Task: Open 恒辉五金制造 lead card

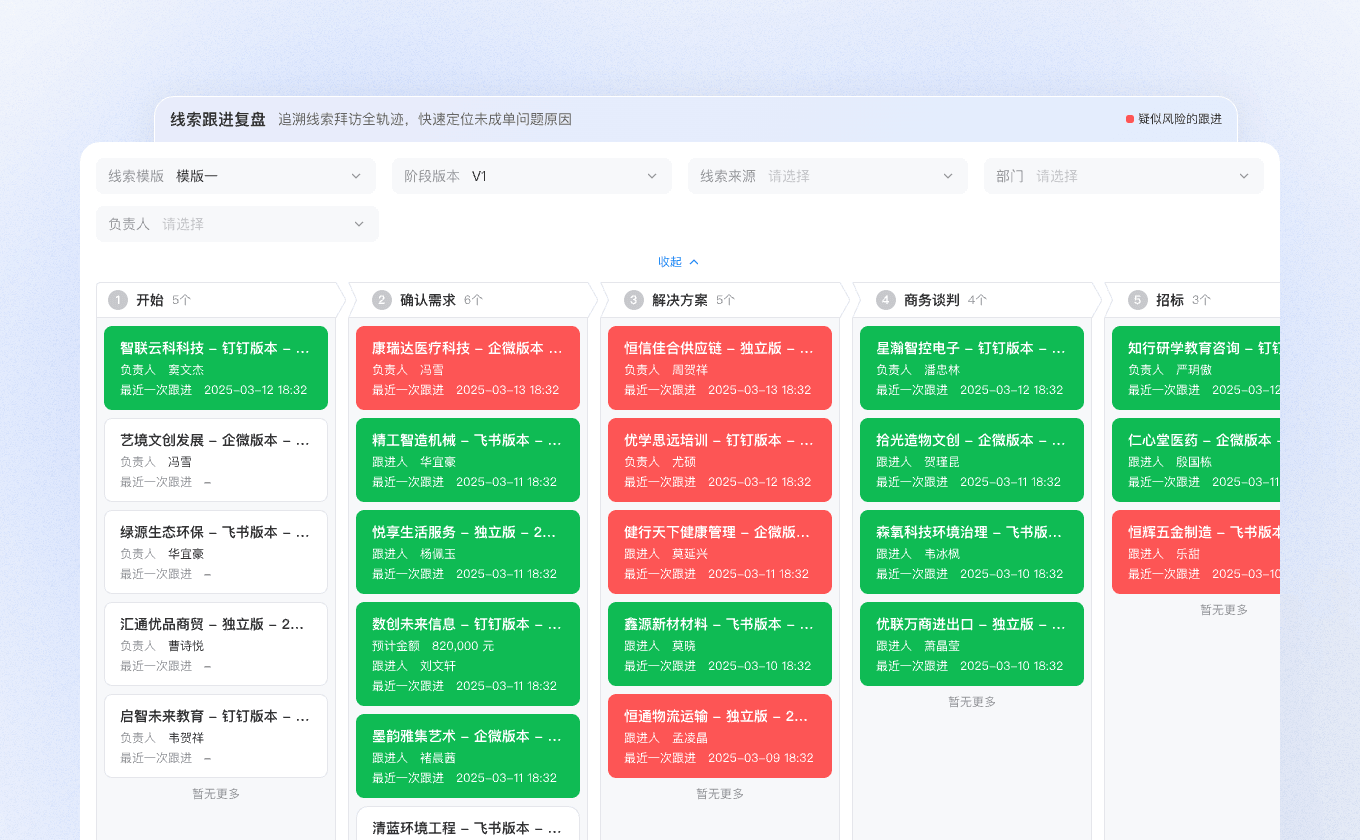Action: coord(1196,552)
